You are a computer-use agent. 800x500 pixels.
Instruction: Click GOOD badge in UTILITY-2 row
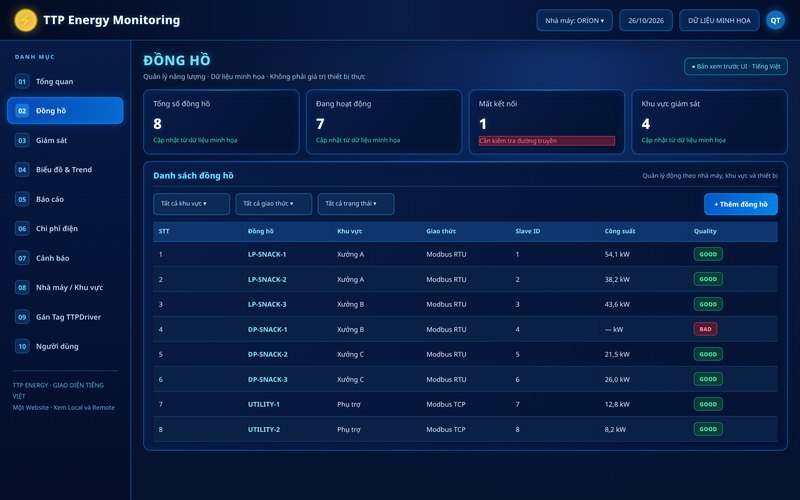(708, 429)
